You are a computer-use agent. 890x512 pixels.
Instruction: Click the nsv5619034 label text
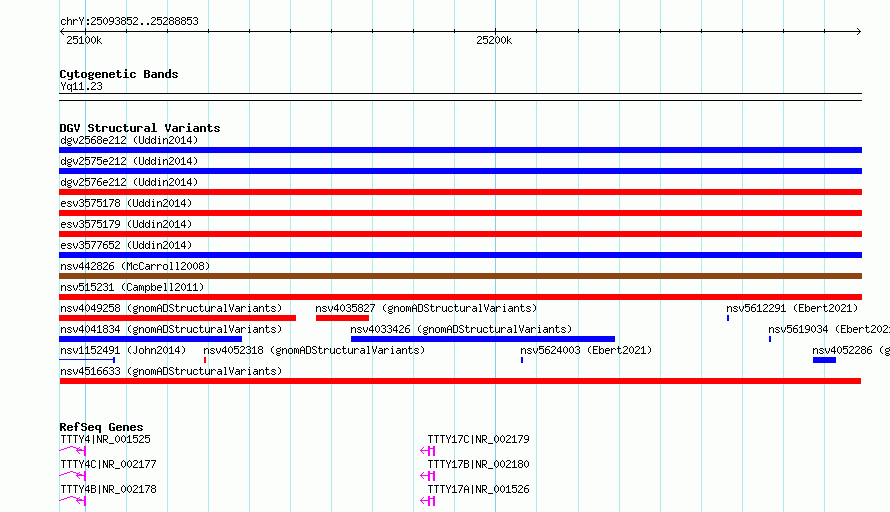tap(829, 329)
